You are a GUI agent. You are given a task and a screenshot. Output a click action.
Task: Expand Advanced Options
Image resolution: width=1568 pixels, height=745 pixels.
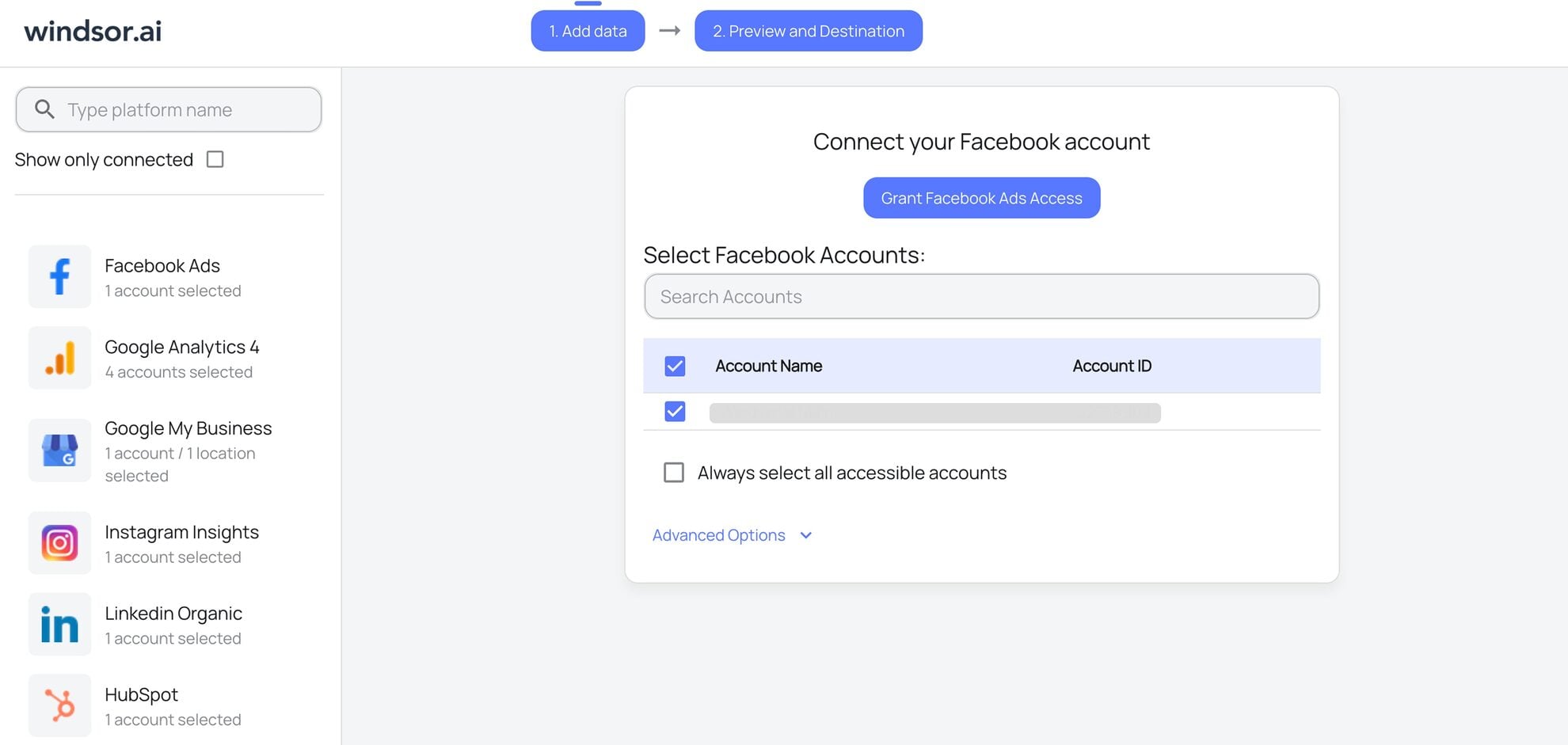717,534
